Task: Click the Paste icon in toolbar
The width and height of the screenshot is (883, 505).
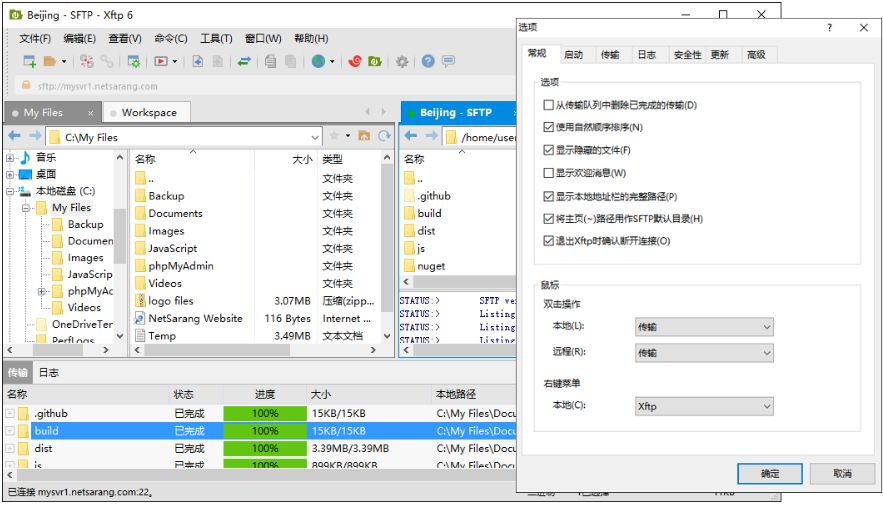Action: pos(291,61)
